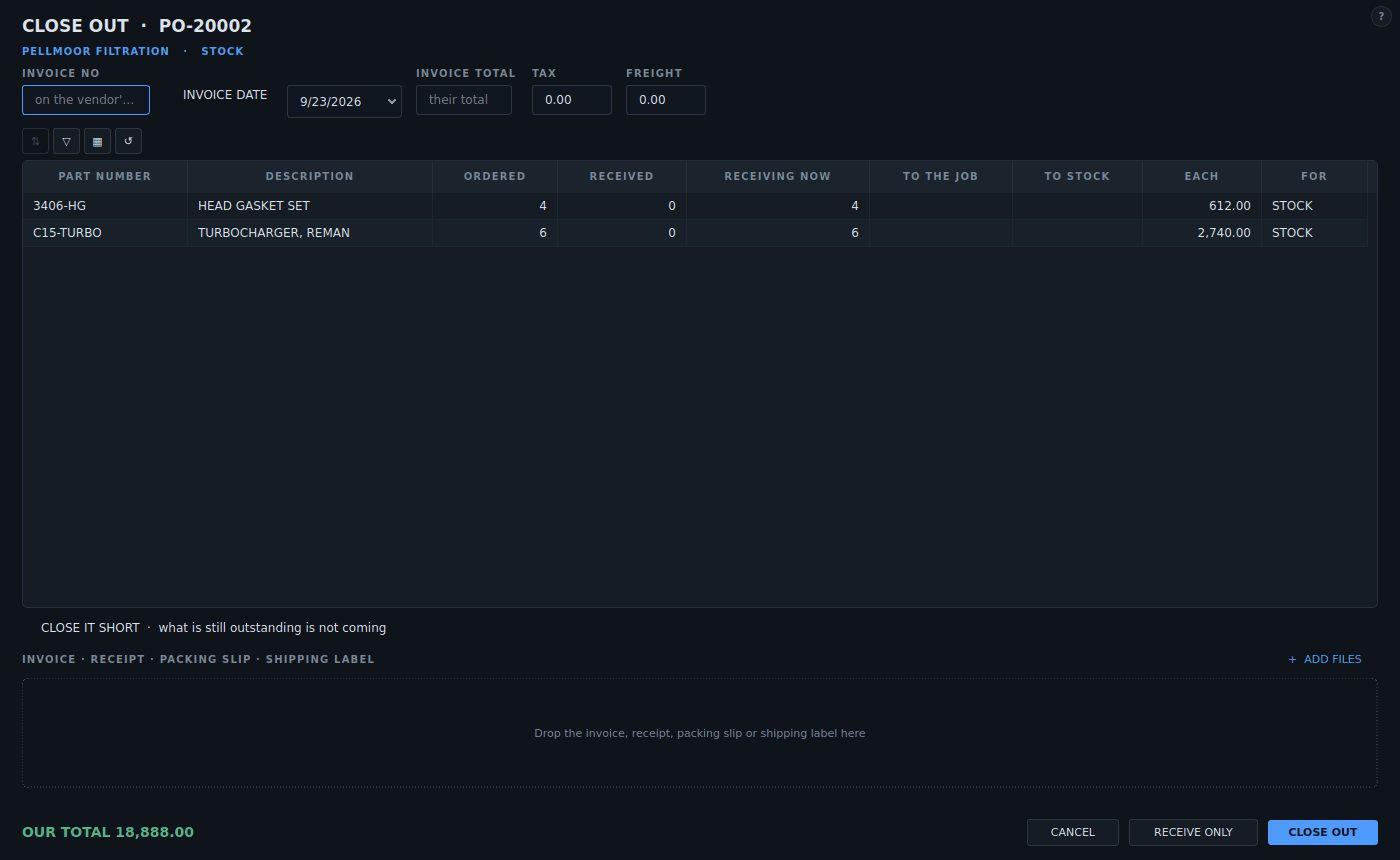Click the TO THE JOB column header
This screenshot has width=1400, height=860.
click(x=941, y=176)
